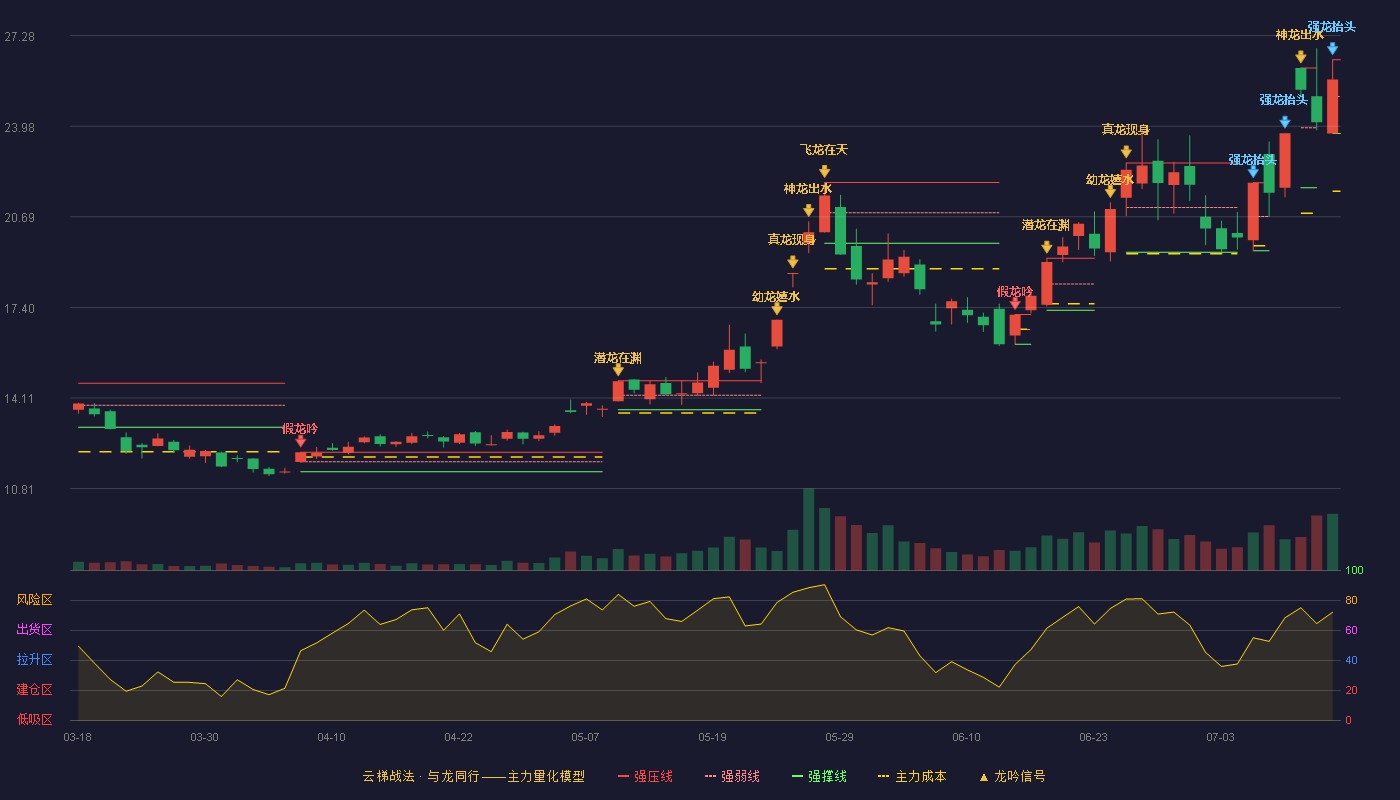Toggle the 龙吟信号 legend label
Screen dimensions: 1400x800
point(1020,776)
